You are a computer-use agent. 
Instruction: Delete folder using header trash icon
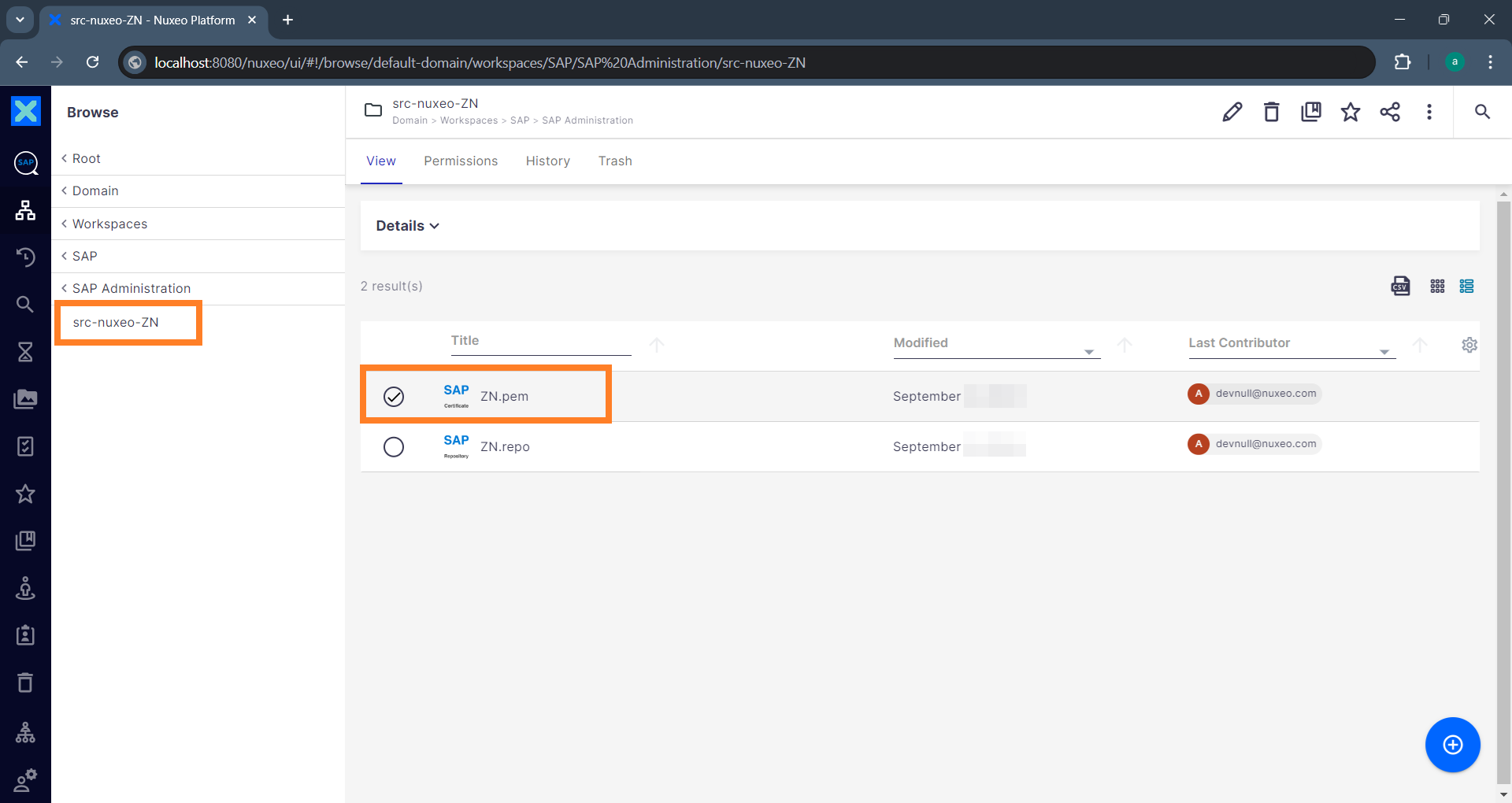tap(1272, 112)
